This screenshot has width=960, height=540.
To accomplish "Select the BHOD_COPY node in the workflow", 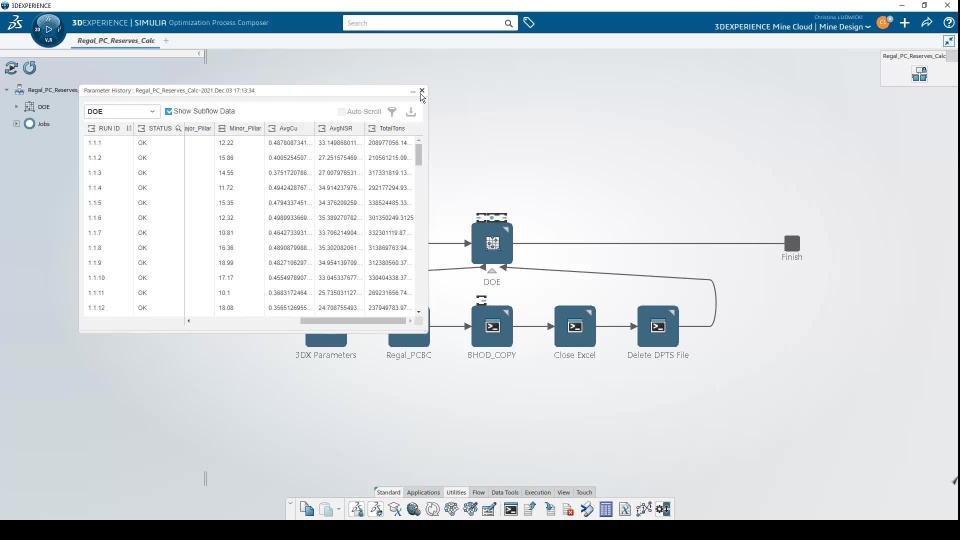I will point(492,326).
